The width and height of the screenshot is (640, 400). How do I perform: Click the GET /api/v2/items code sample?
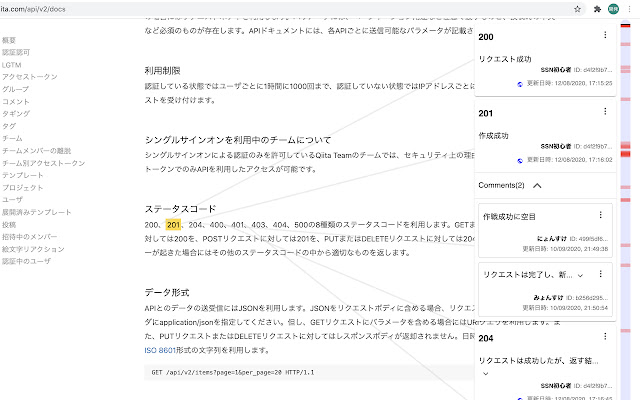(x=233, y=372)
